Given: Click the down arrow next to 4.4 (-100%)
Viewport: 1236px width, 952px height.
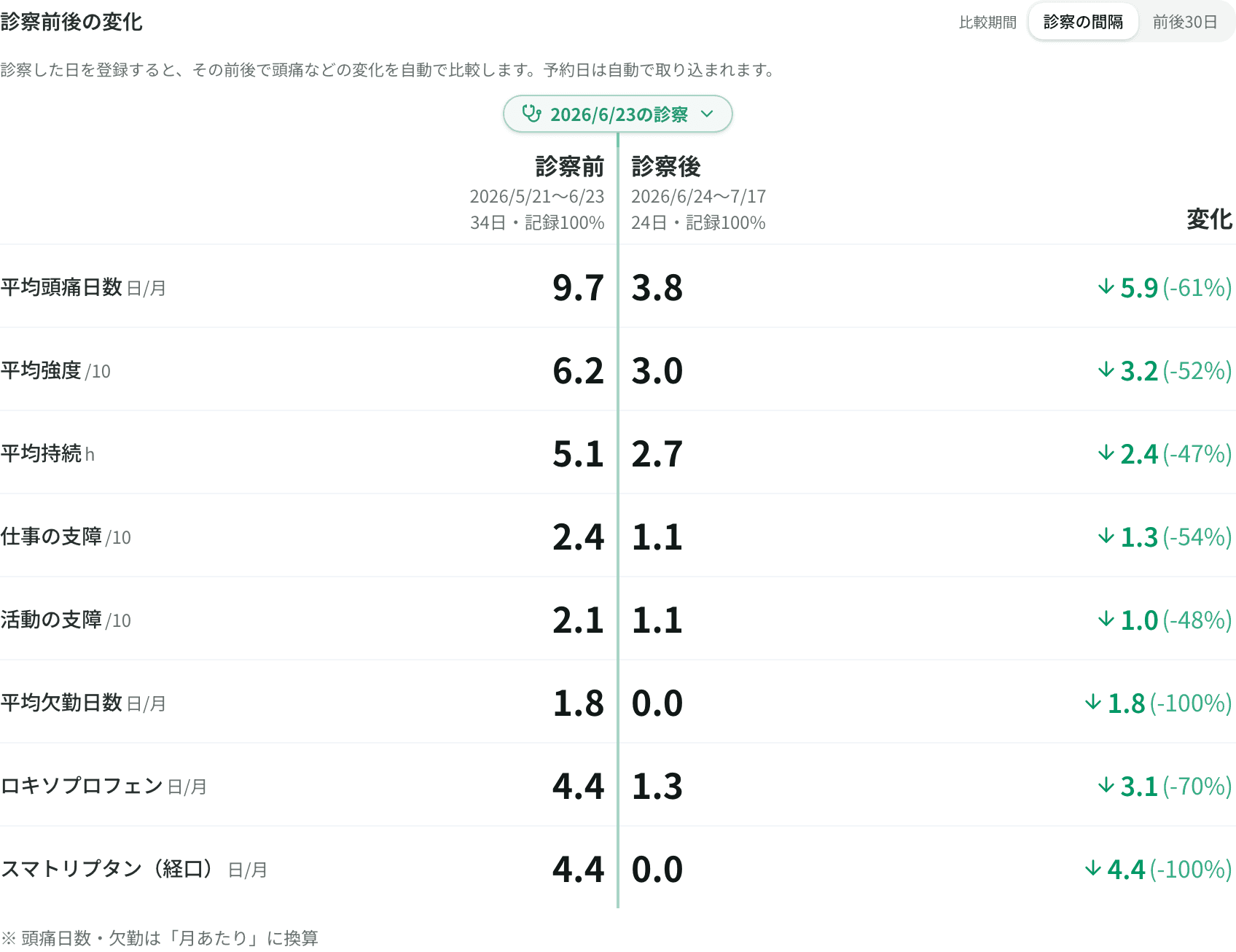Looking at the screenshot, I should tap(1093, 868).
